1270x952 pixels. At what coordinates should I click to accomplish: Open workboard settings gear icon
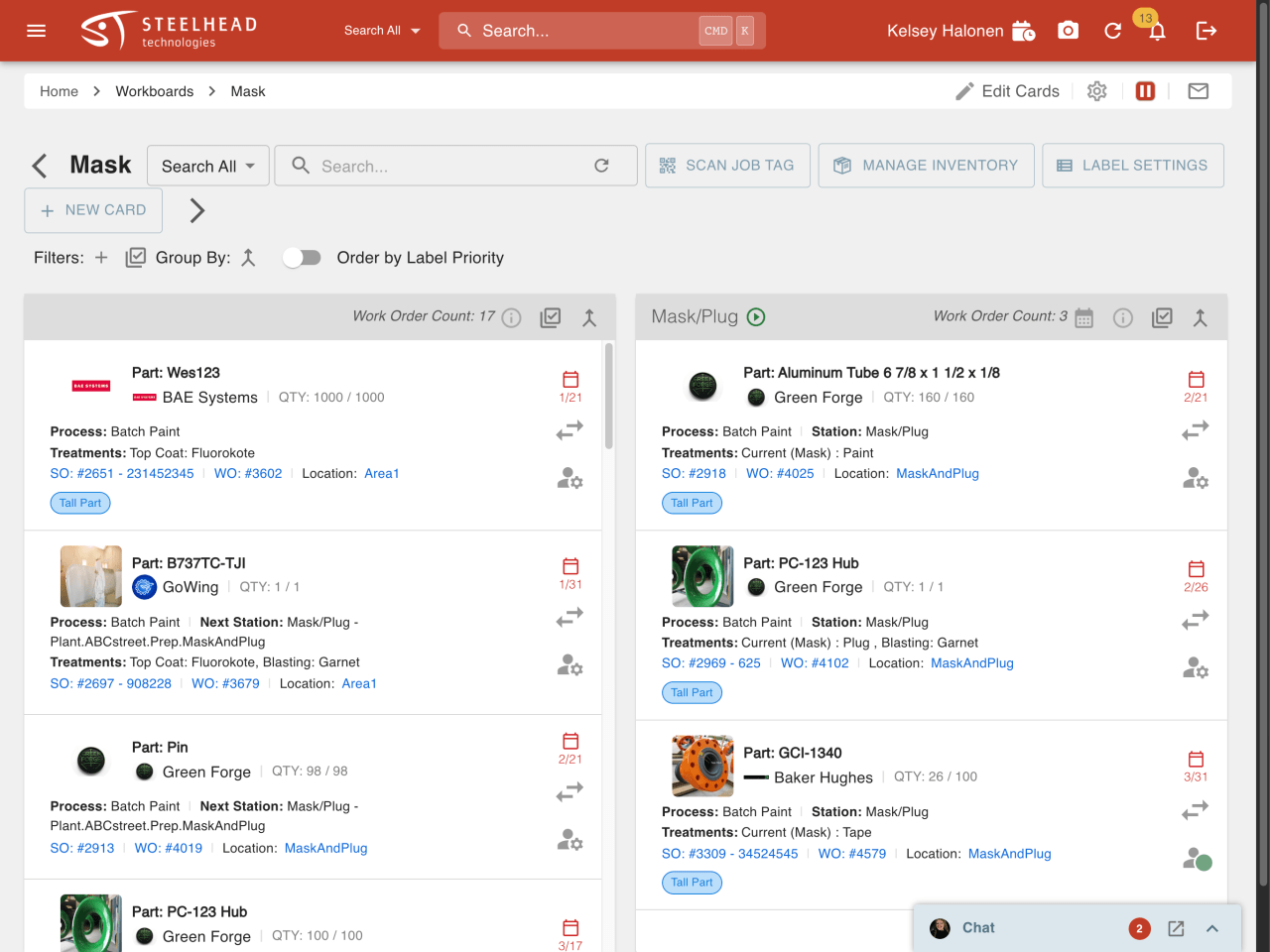tap(1096, 91)
